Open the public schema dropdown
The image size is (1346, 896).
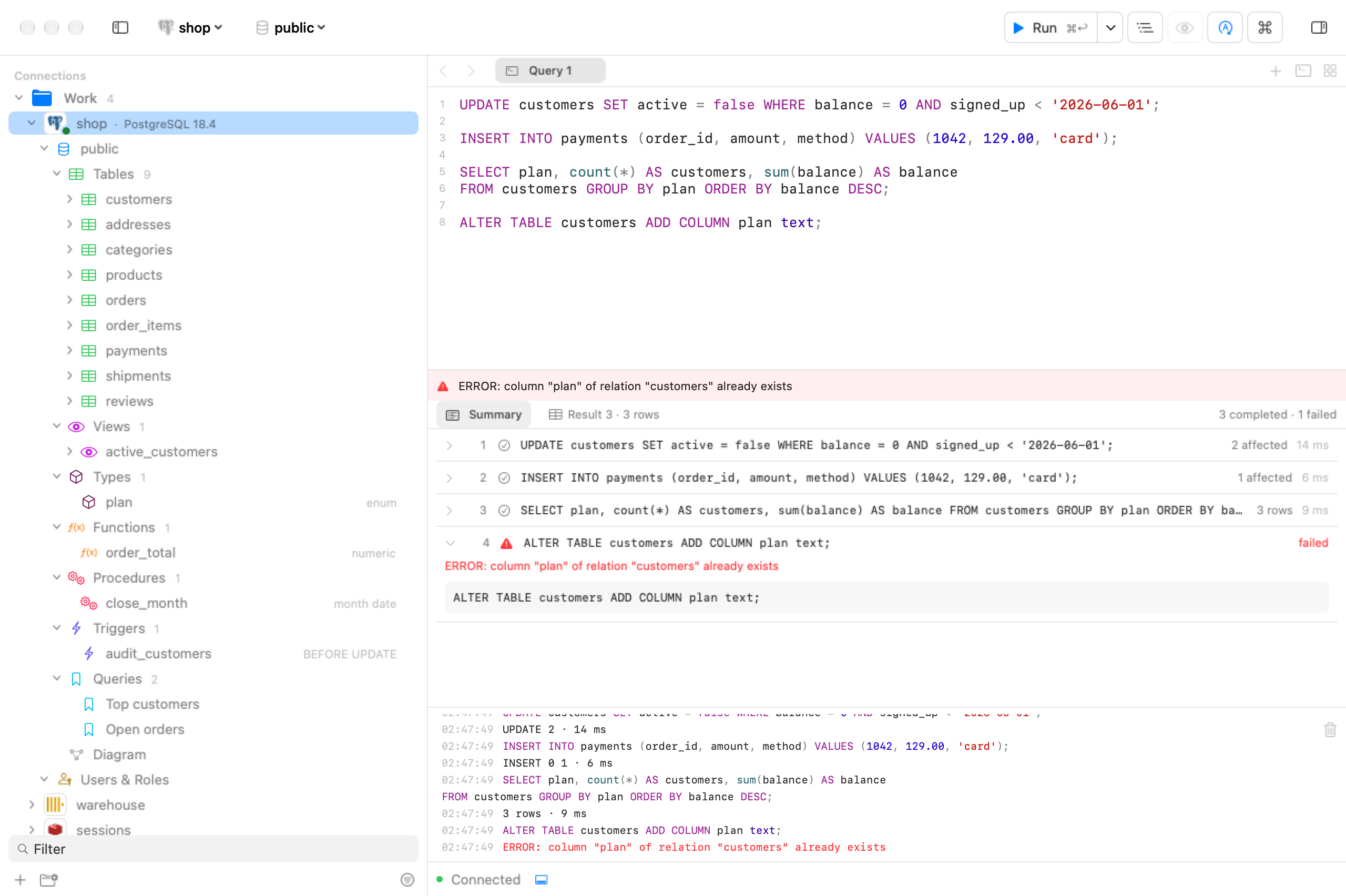point(291,27)
